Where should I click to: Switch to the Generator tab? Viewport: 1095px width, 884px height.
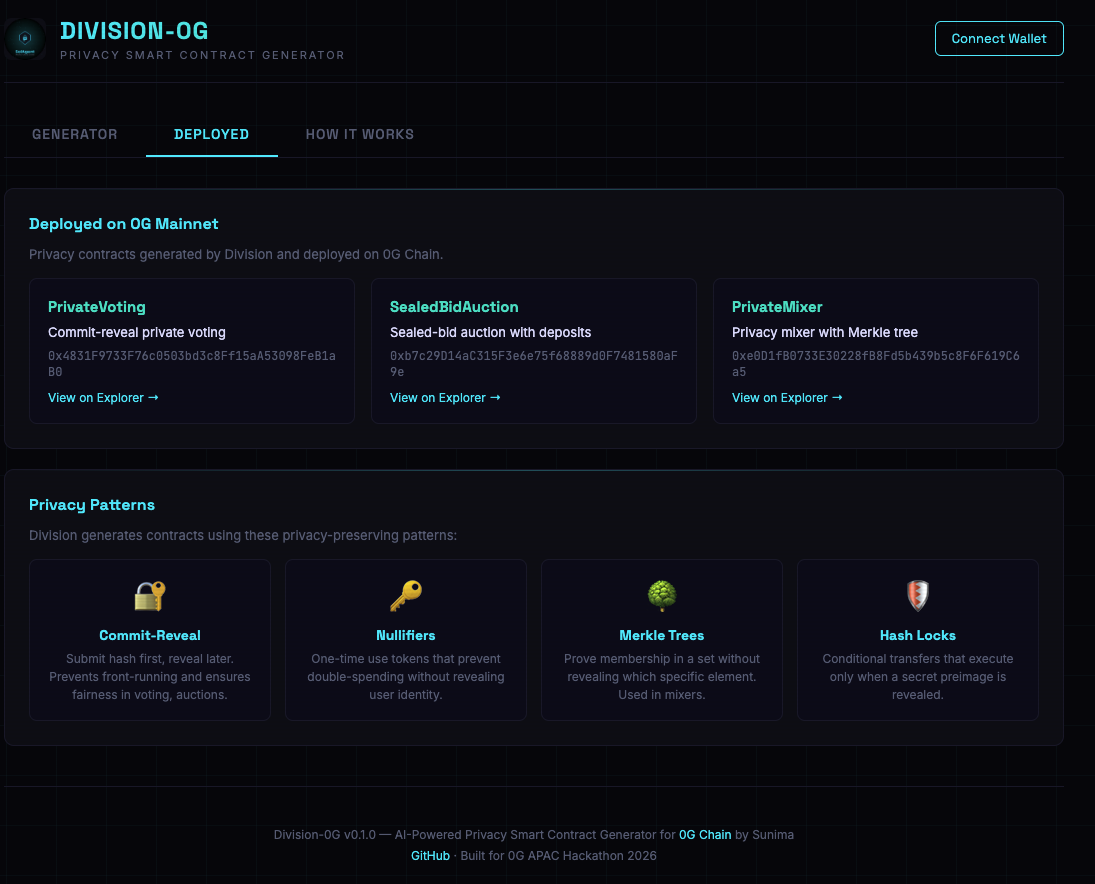coord(75,134)
